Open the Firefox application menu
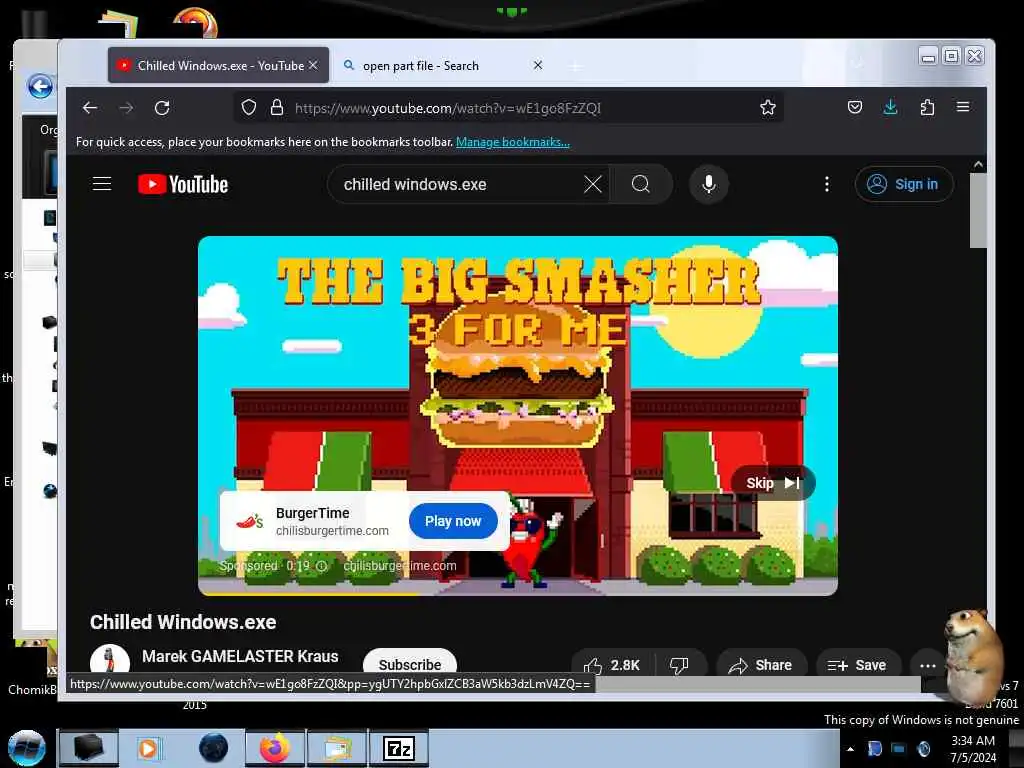The width and height of the screenshot is (1024, 768). pos(963,107)
